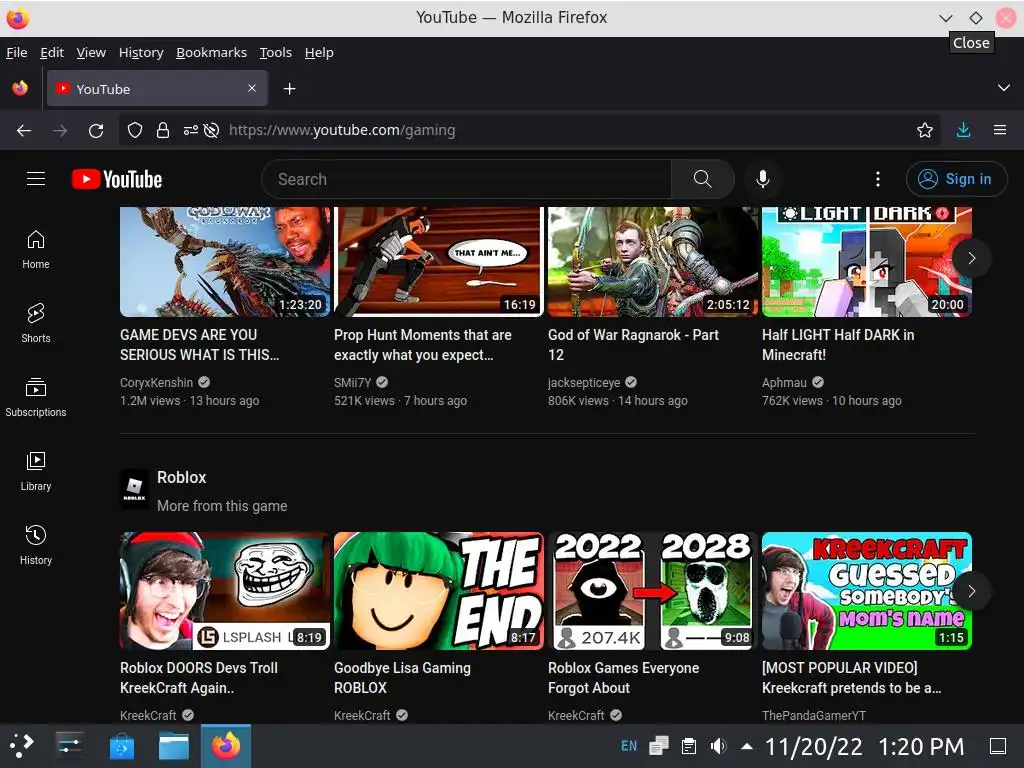
Task: Select the YouTube browser tab
Action: click(x=157, y=88)
